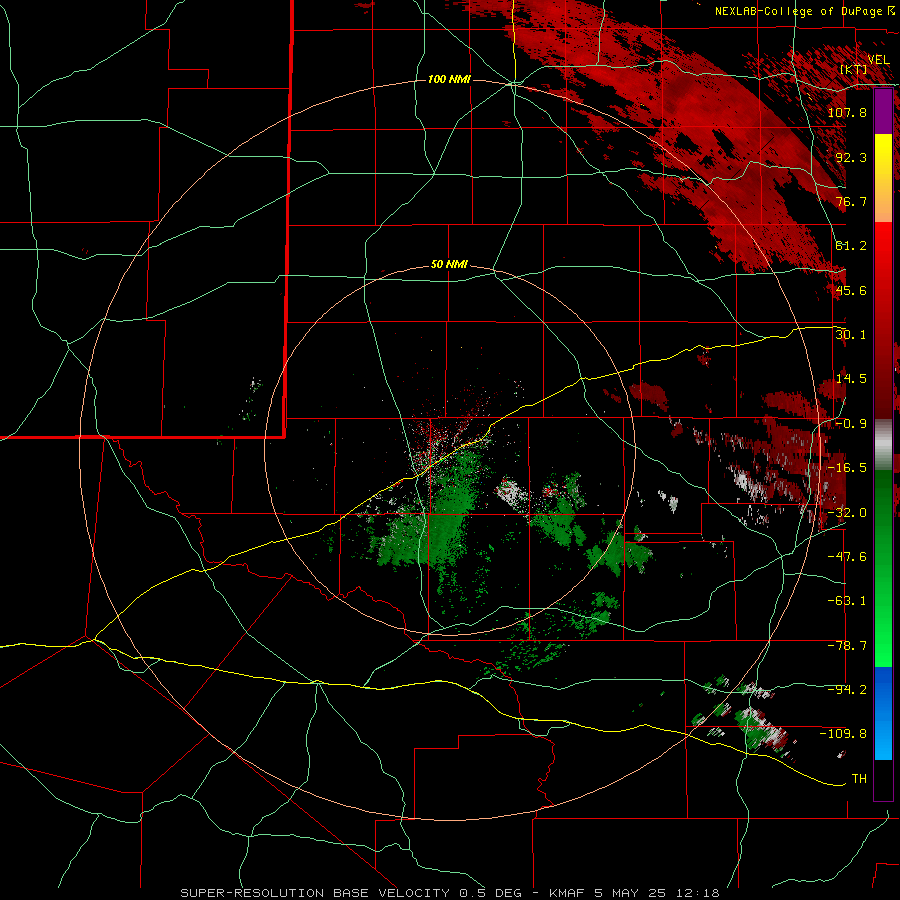Click the -16.5 velocity scale value
This screenshot has width=900, height=900.
tap(847, 468)
